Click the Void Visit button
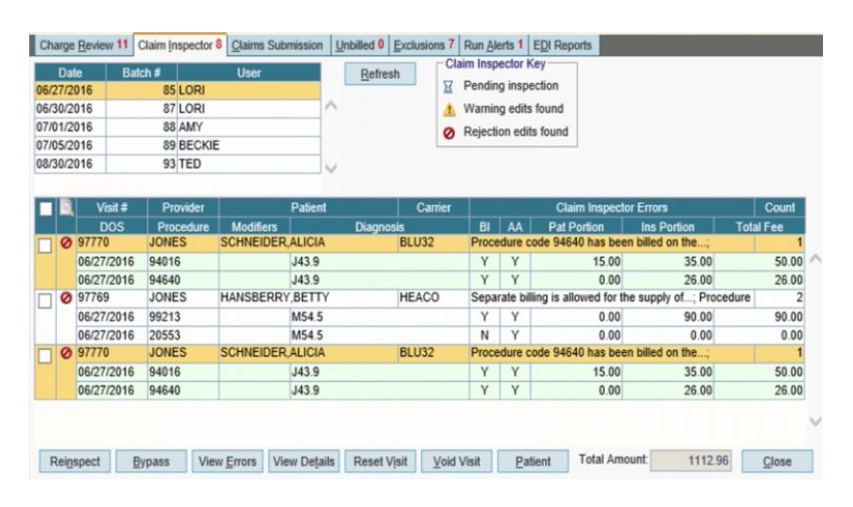The image size is (853, 507). click(x=456, y=461)
